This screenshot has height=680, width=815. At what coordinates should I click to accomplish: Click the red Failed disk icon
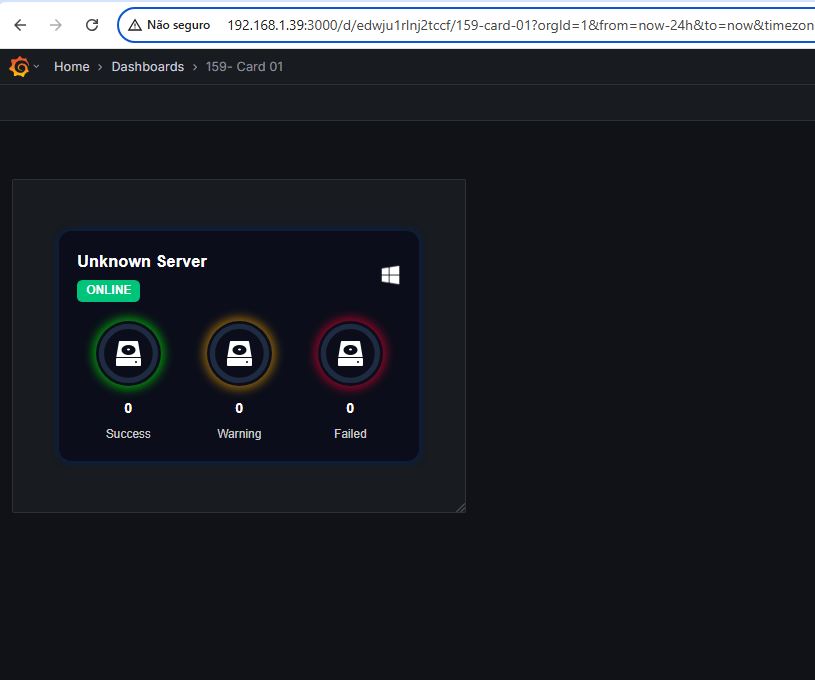[350, 354]
